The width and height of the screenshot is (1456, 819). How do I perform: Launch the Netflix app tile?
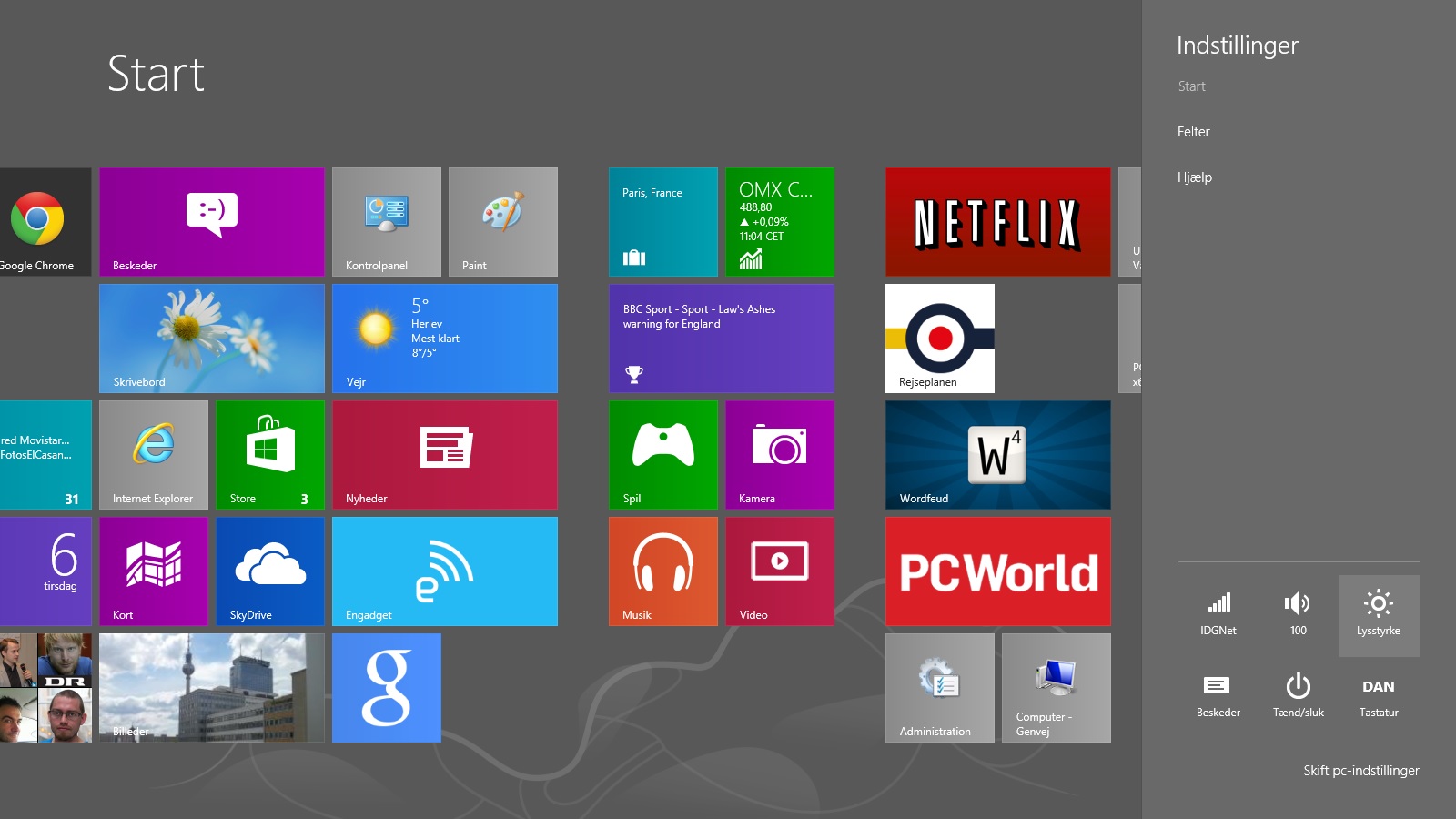(x=997, y=221)
